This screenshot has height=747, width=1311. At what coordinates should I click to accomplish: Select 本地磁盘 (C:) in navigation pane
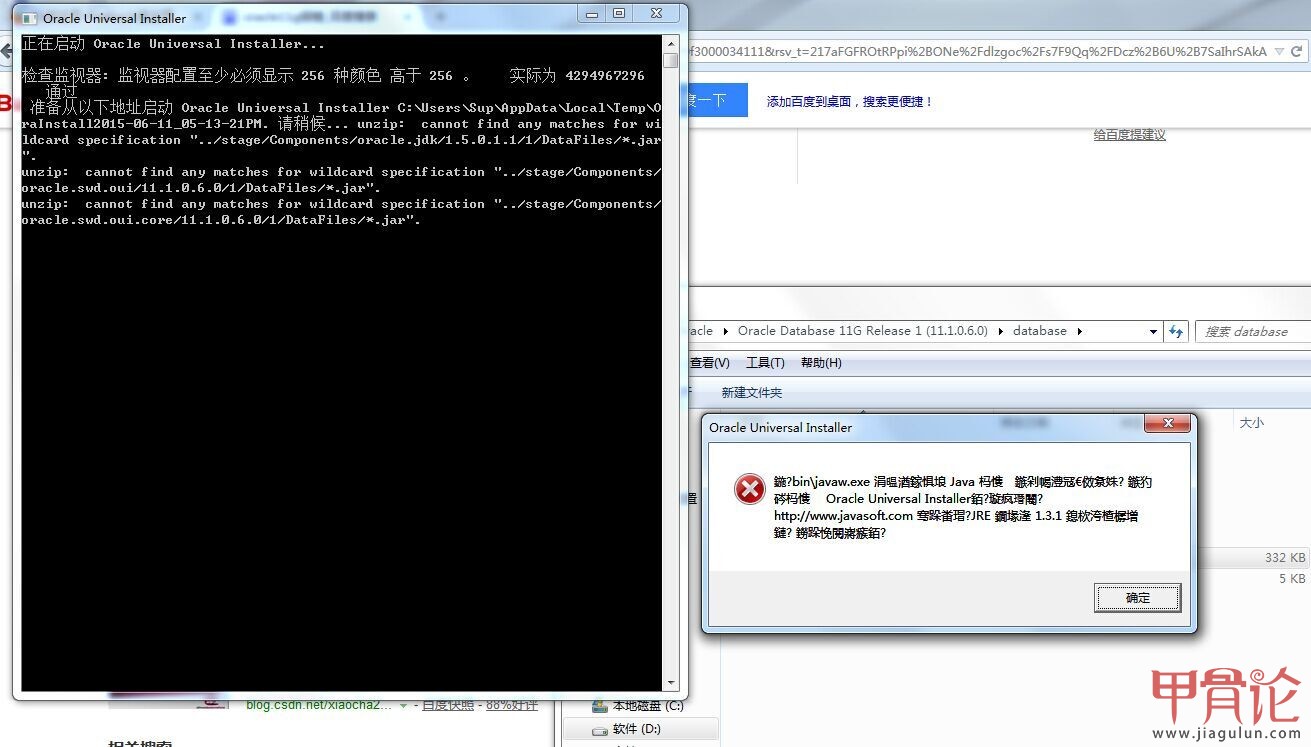[648, 706]
